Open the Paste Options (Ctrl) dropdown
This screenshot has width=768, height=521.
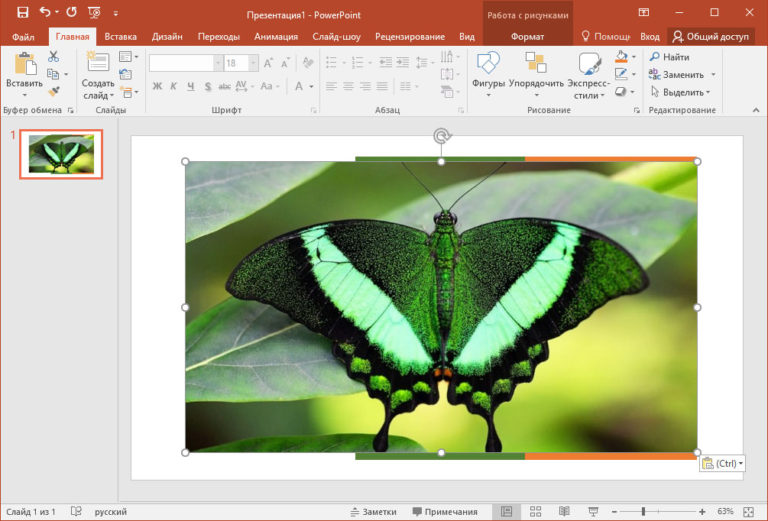(x=722, y=463)
